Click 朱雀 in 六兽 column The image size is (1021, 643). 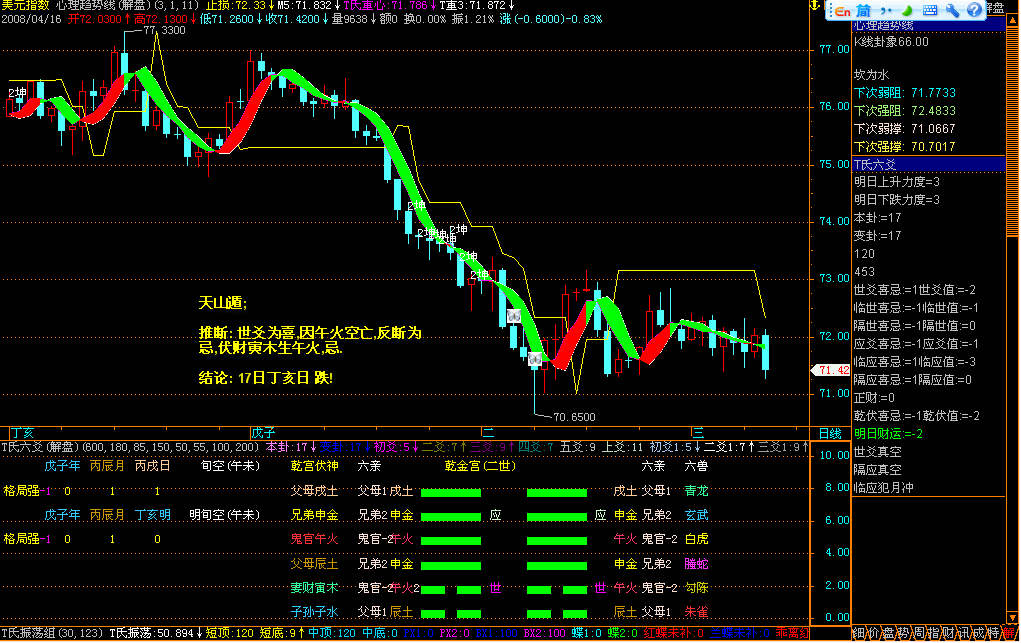pos(696,612)
